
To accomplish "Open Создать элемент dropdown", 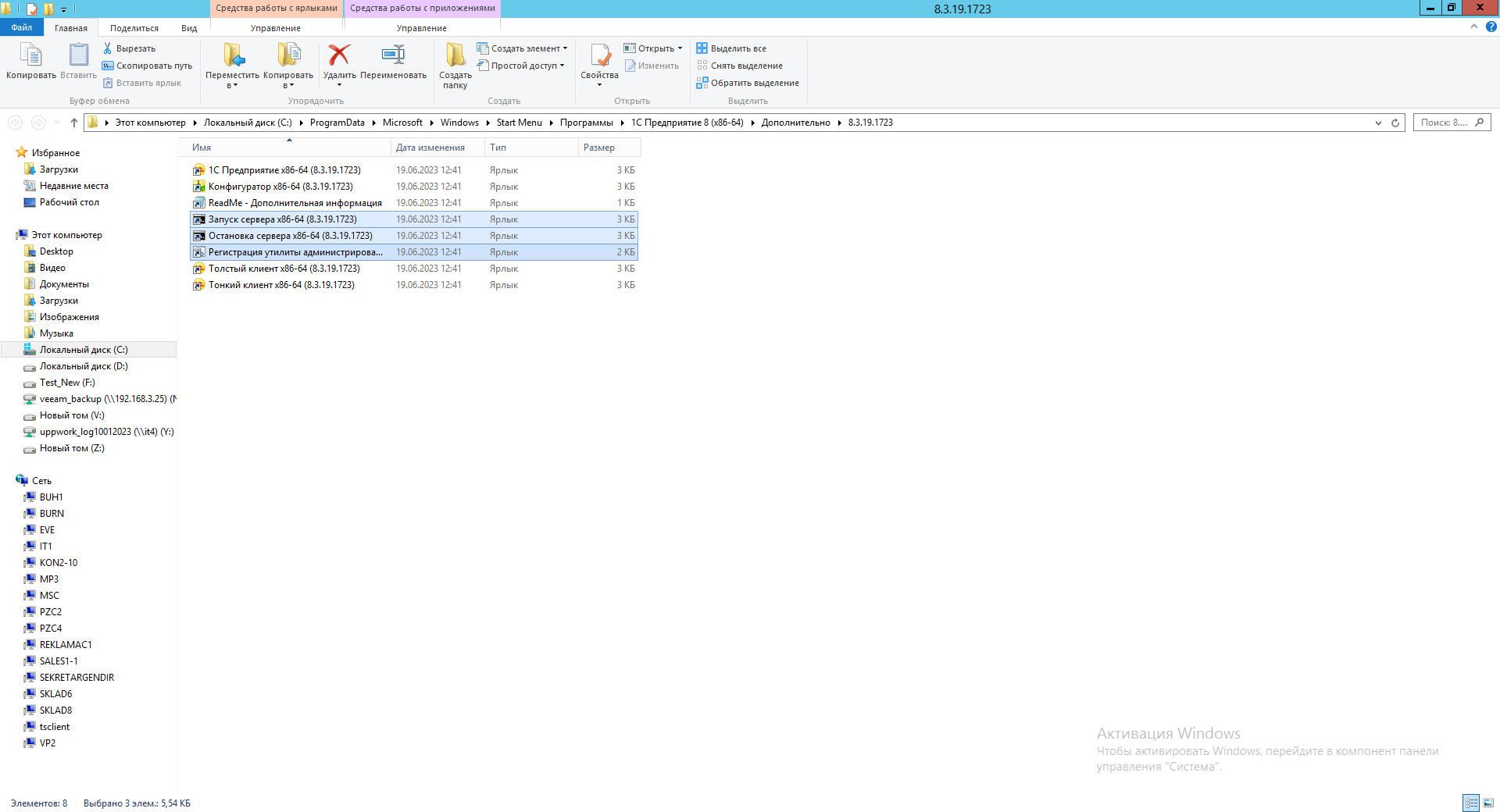I will (x=523, y=48).
